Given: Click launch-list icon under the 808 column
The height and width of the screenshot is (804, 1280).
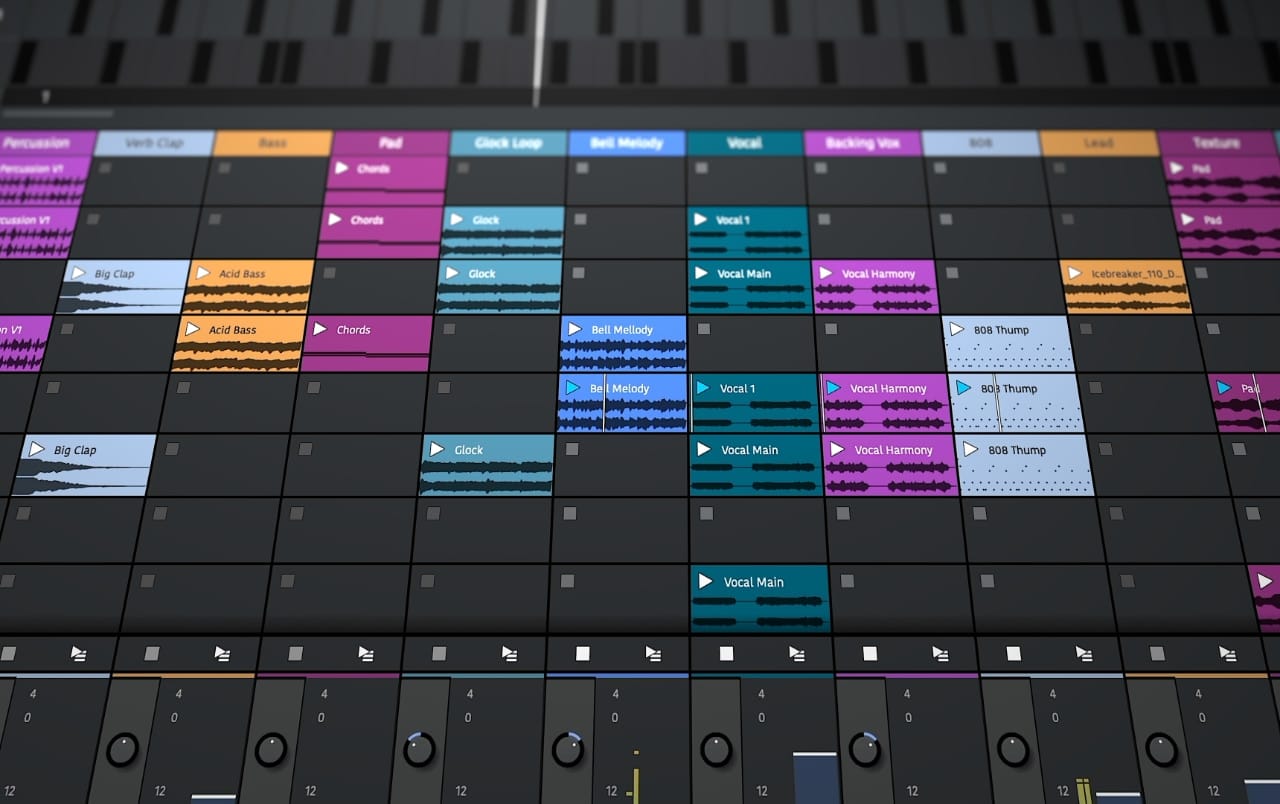Looking at the screenshot, I should 1084,654.
